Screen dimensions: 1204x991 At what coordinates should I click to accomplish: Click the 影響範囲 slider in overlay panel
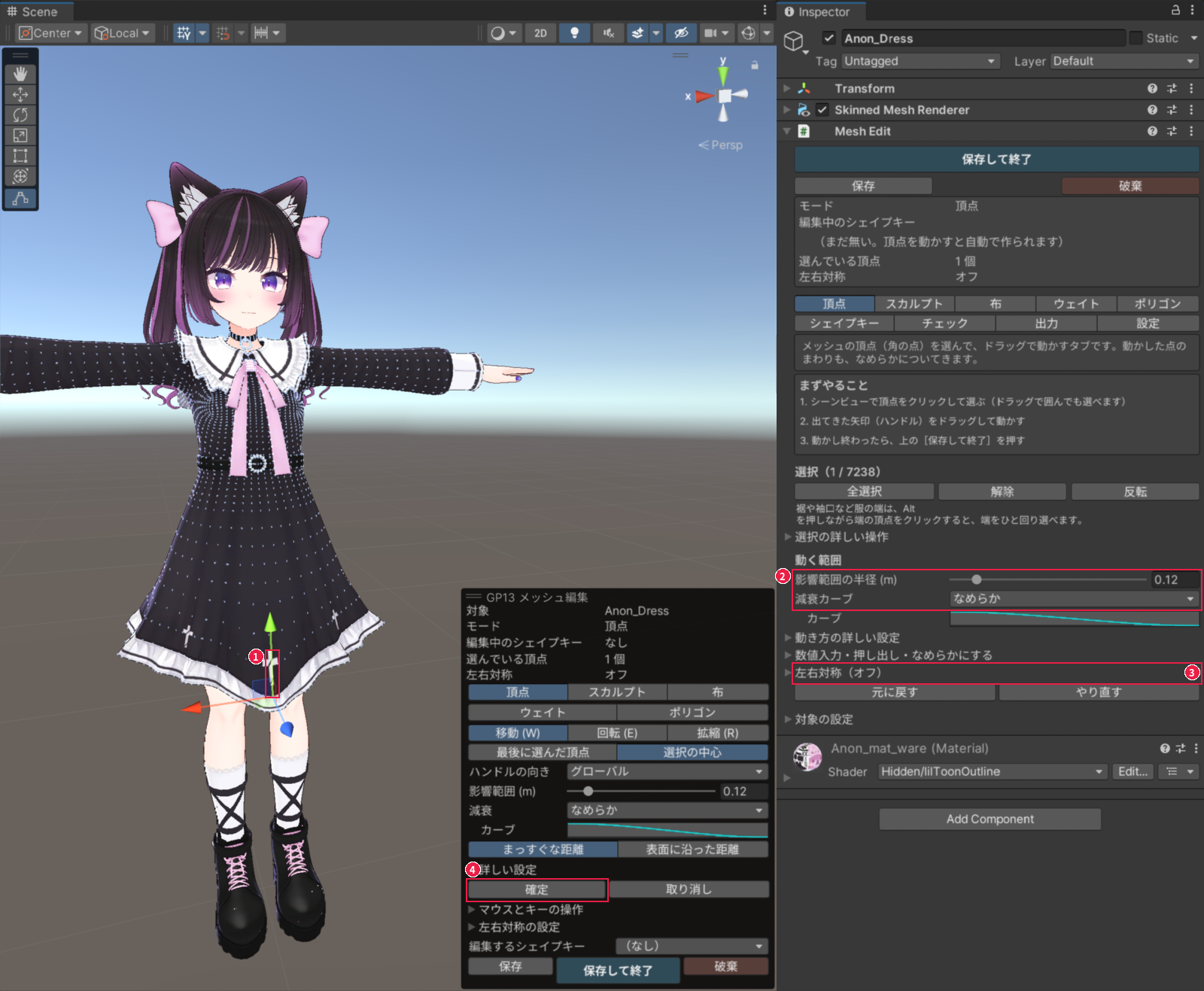[x=640, y=791]
